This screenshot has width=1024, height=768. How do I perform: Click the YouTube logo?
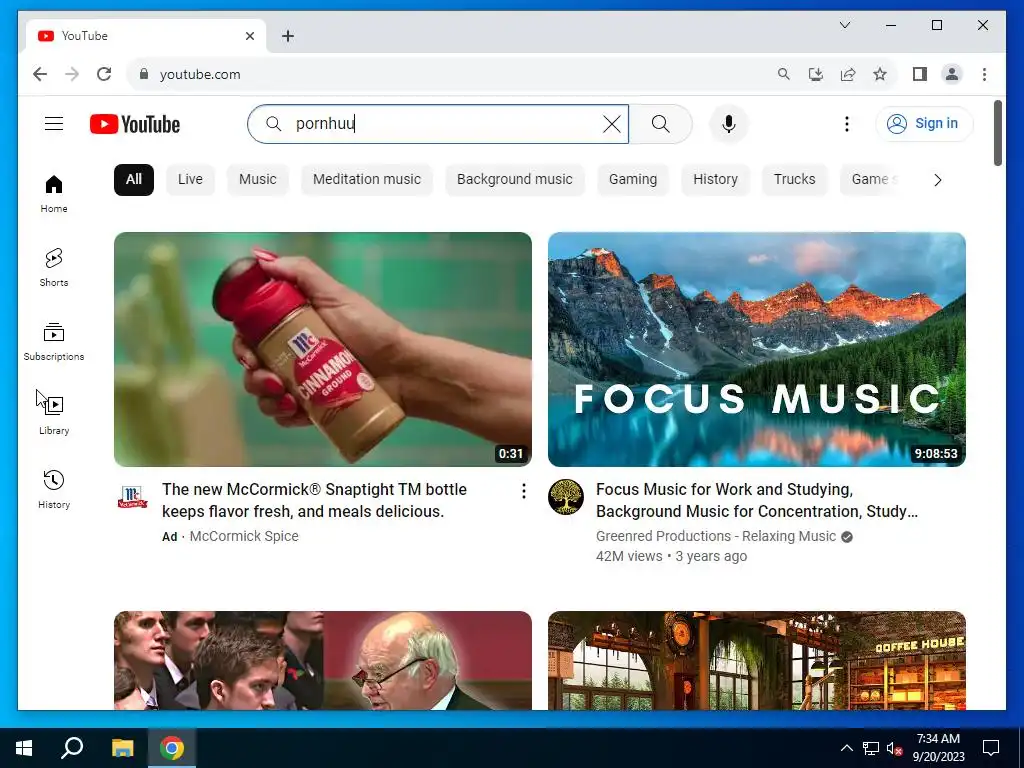pyautogui.click(x=135, y=123)
